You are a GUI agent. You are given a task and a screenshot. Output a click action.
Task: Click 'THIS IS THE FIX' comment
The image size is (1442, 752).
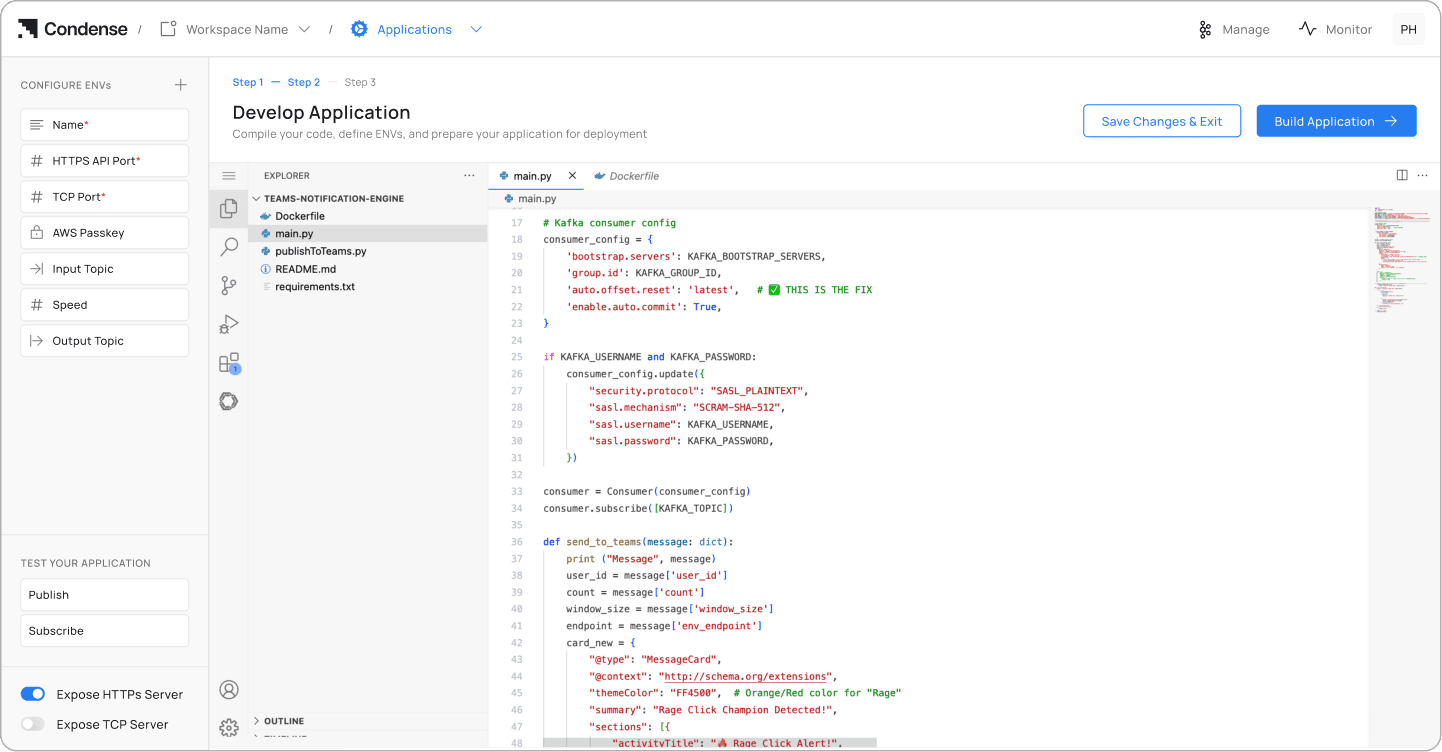(828, 290)
